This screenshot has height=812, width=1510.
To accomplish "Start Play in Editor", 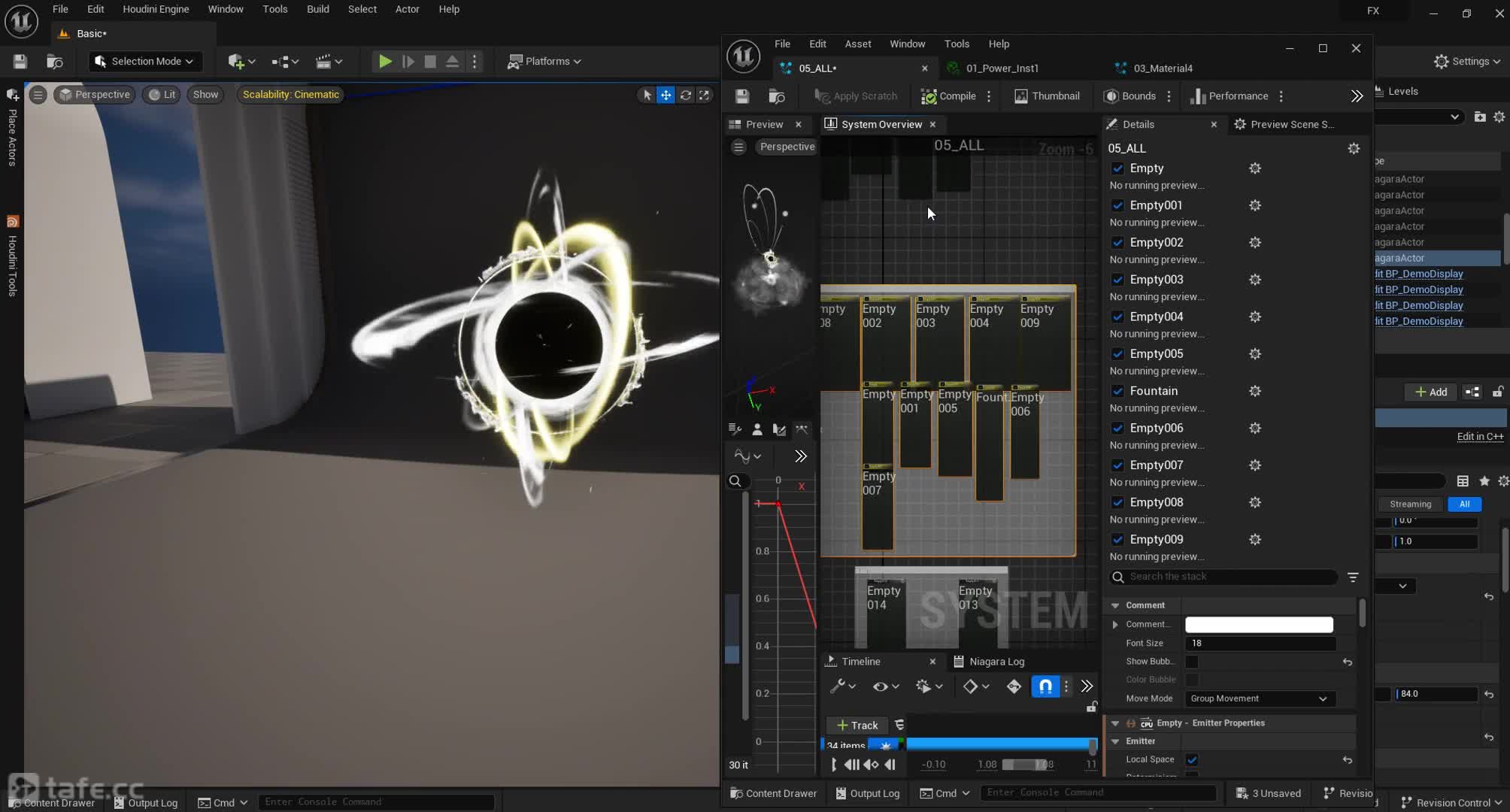I will pyautogui.click(x=385, y=62).
